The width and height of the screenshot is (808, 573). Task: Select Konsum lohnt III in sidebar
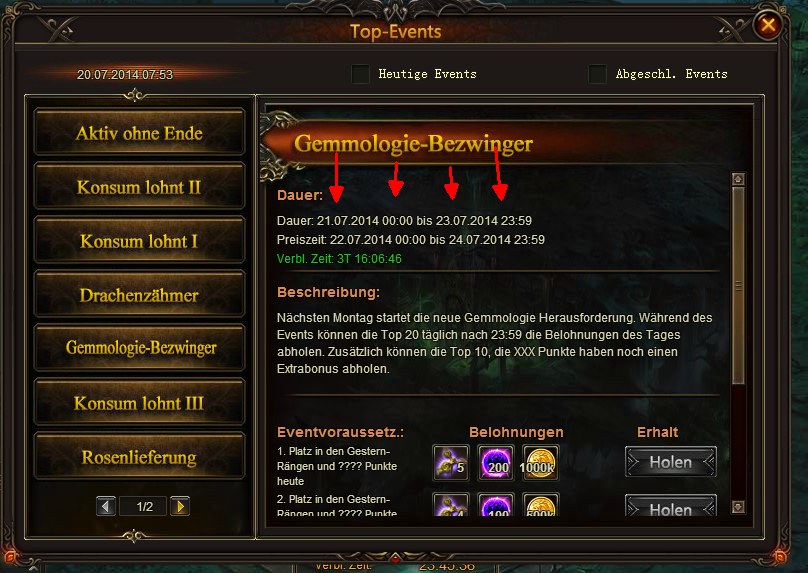tap(139, 402)
